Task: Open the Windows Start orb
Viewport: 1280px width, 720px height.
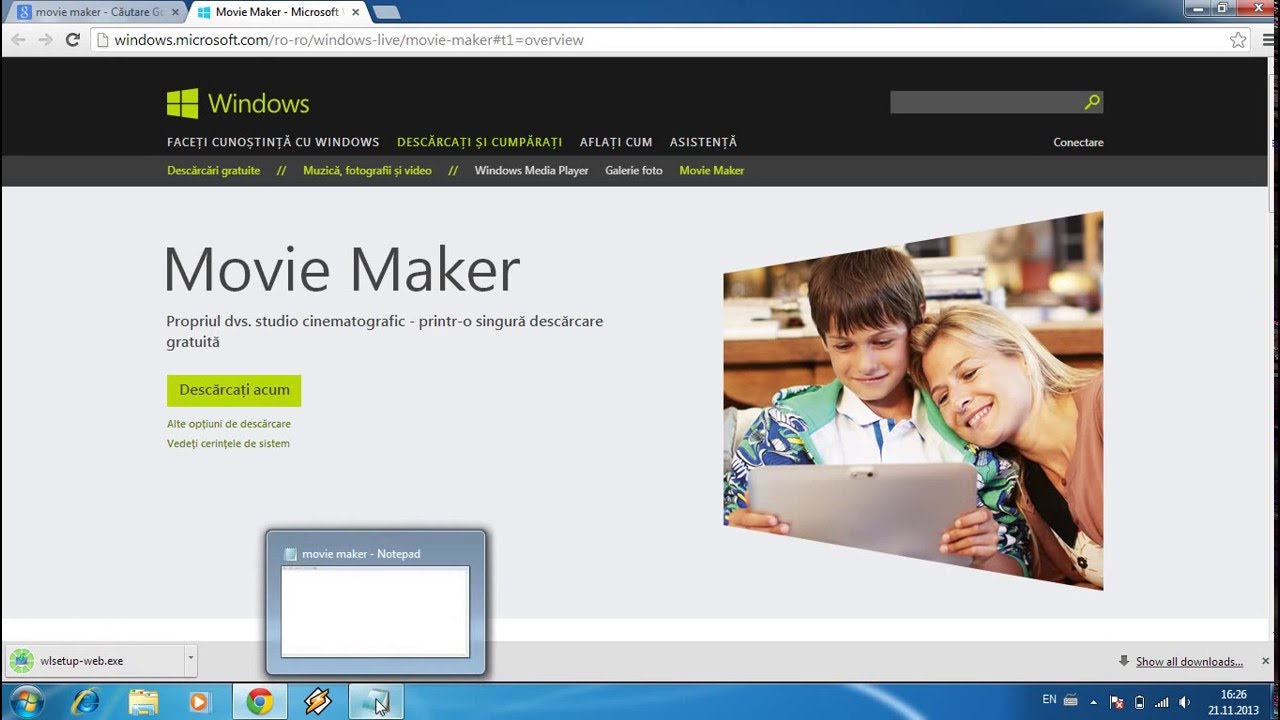Action: (x=27, y=702)
